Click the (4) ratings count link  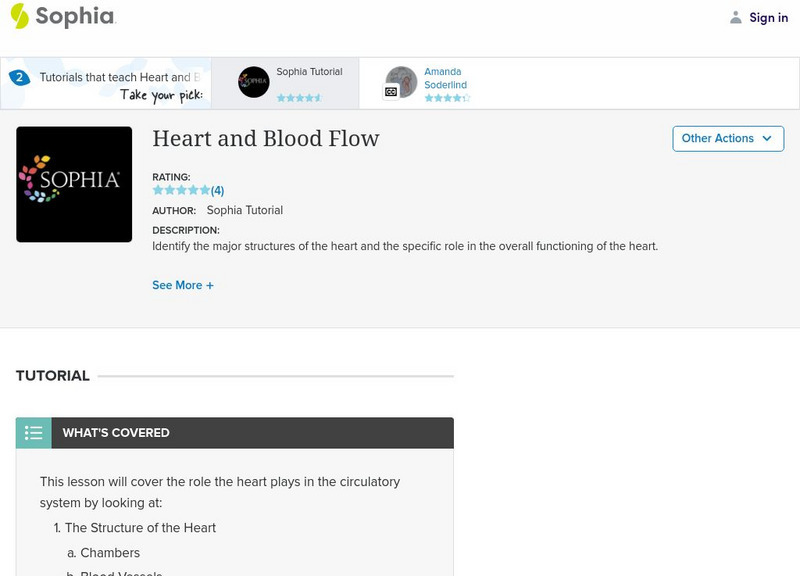point(217,190)
